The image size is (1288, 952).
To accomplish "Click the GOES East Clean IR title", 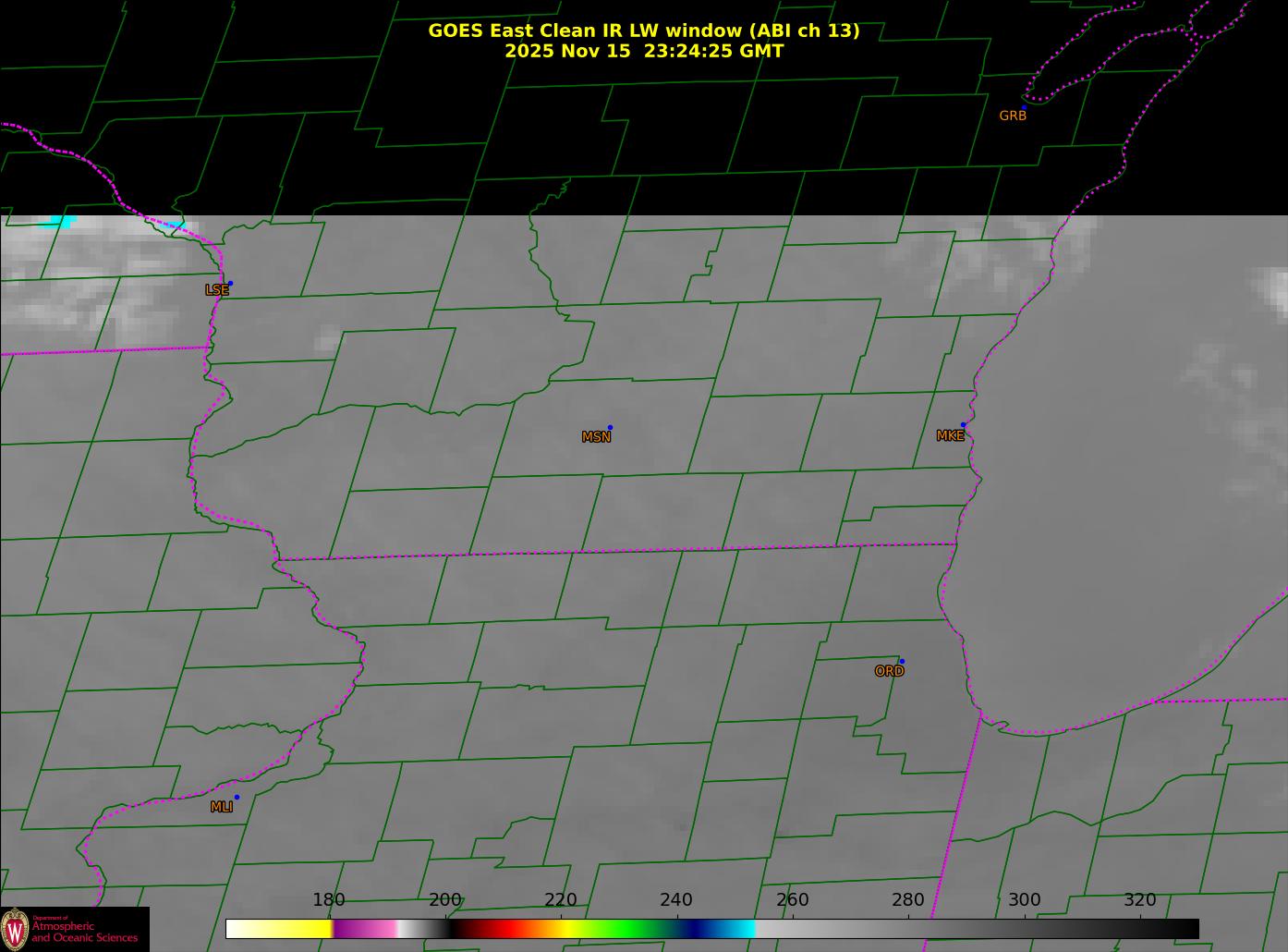I will tap(643, 31).
